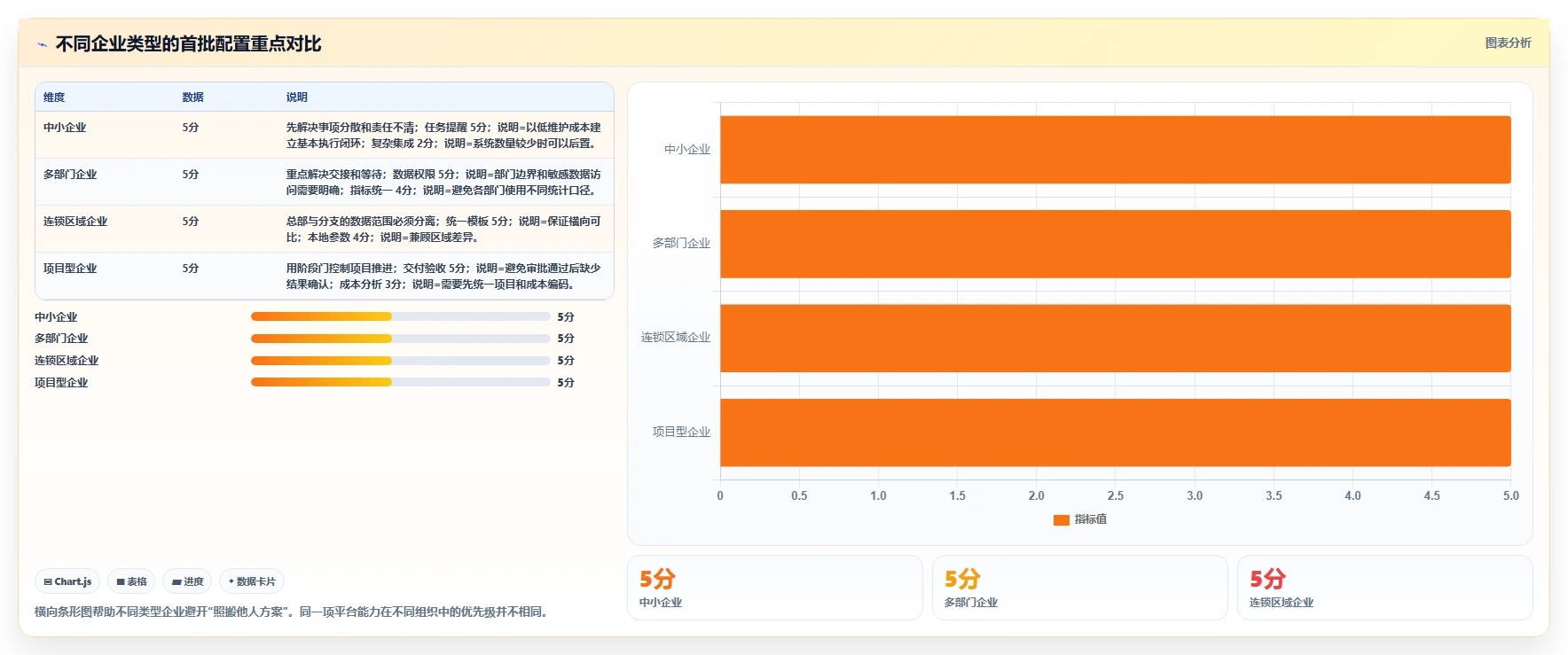Click the 多部门企业 chart bar
This screenshot has height=655, width=1568.
tap(1115, 244)
